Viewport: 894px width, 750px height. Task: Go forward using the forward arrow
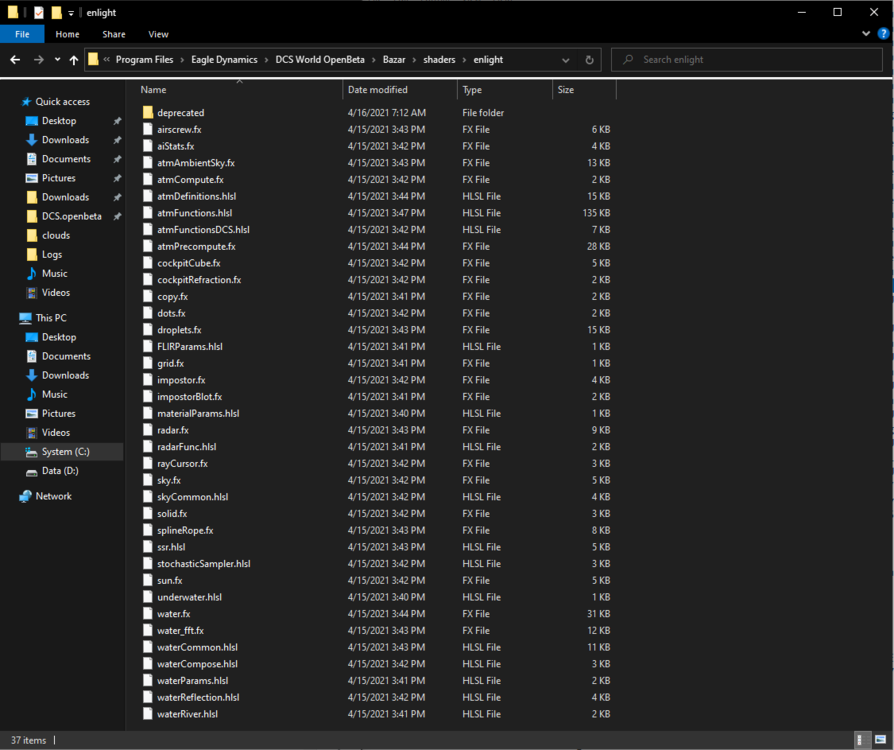tap(38, 59)
